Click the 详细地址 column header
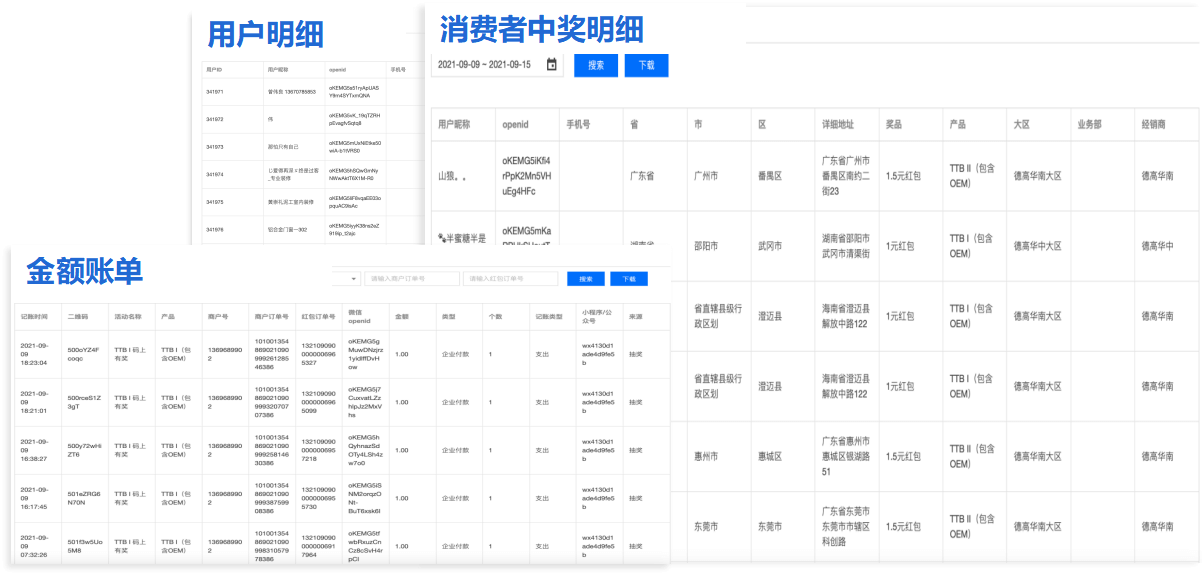 (x=838, y=125)
